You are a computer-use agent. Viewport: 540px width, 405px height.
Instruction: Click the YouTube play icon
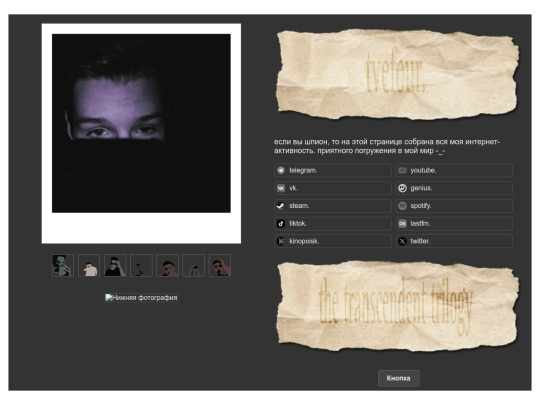(402, 170)
